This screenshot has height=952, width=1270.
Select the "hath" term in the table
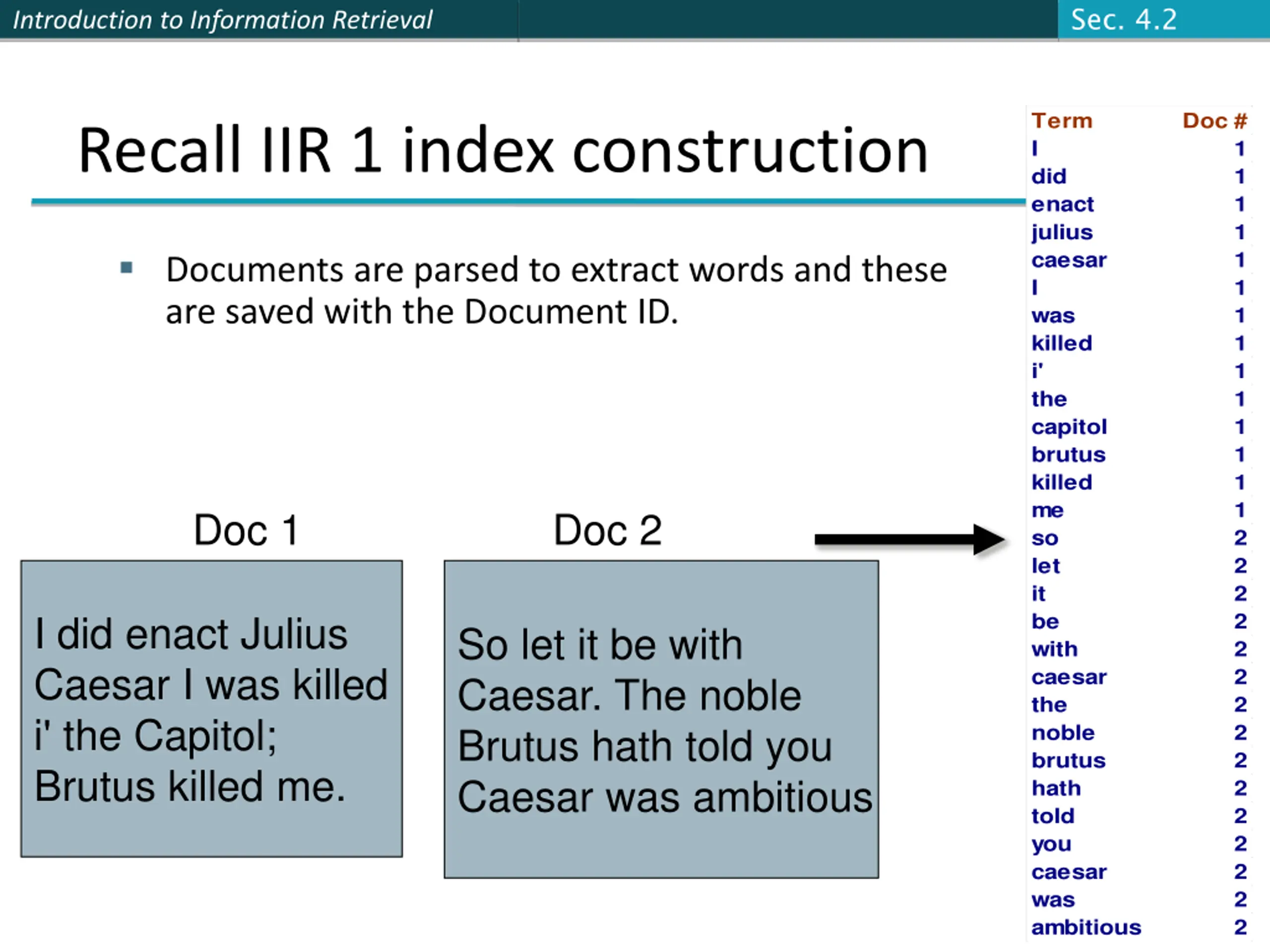point(1056,788)
